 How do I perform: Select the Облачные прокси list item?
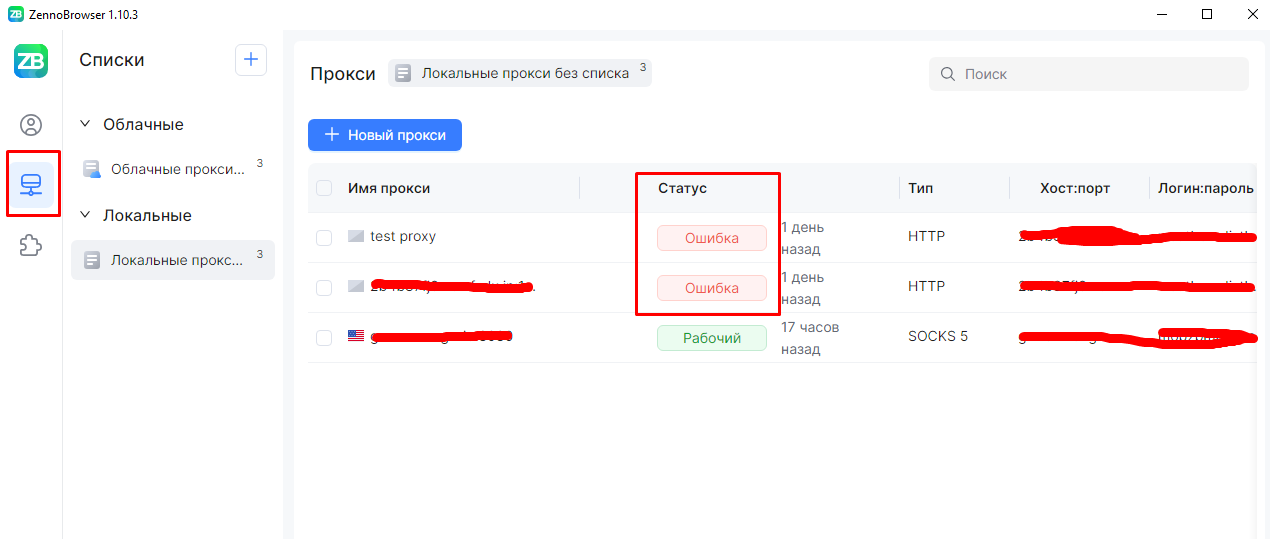(x=172, y=169)
